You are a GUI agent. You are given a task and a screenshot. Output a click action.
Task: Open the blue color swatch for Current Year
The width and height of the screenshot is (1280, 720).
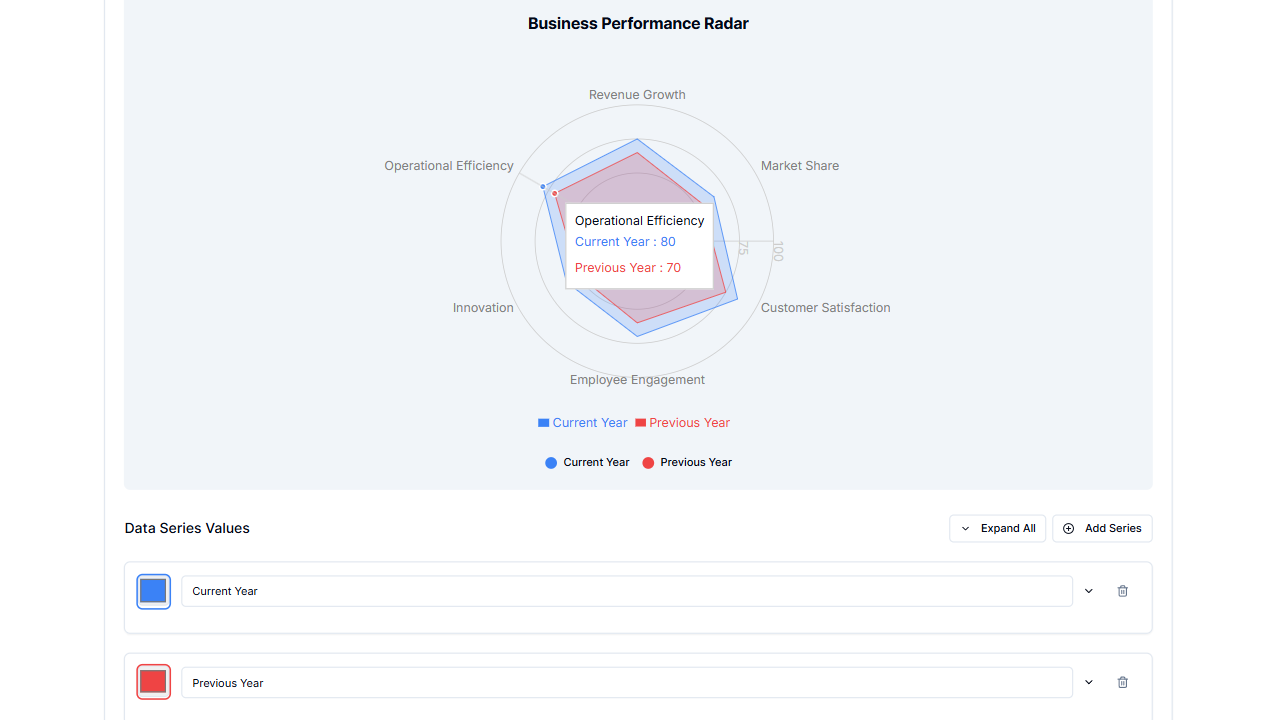153,591
